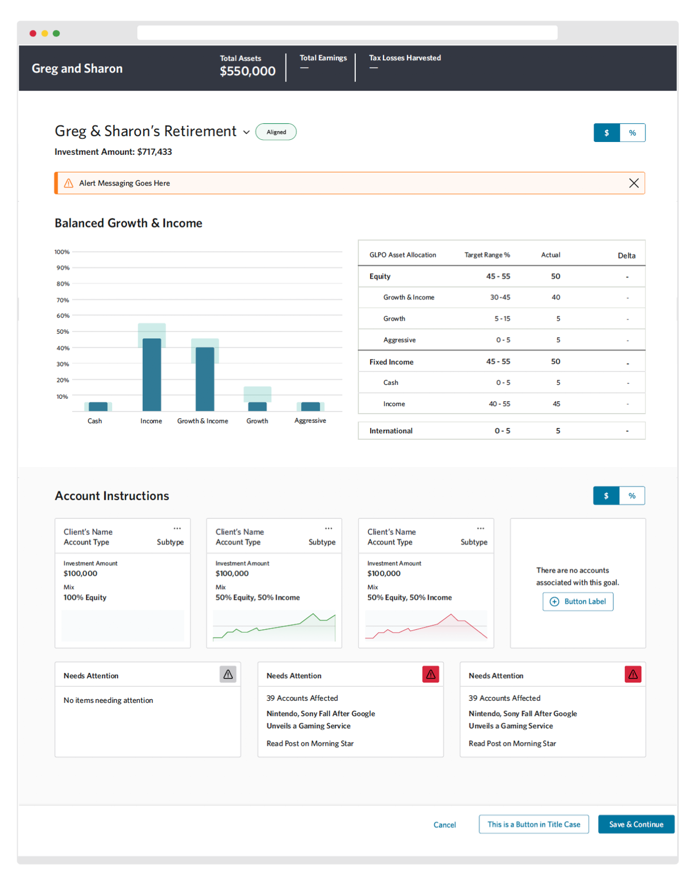Open more options on green chart account card
Screen dimensions: 697x874
coord(329,528)
